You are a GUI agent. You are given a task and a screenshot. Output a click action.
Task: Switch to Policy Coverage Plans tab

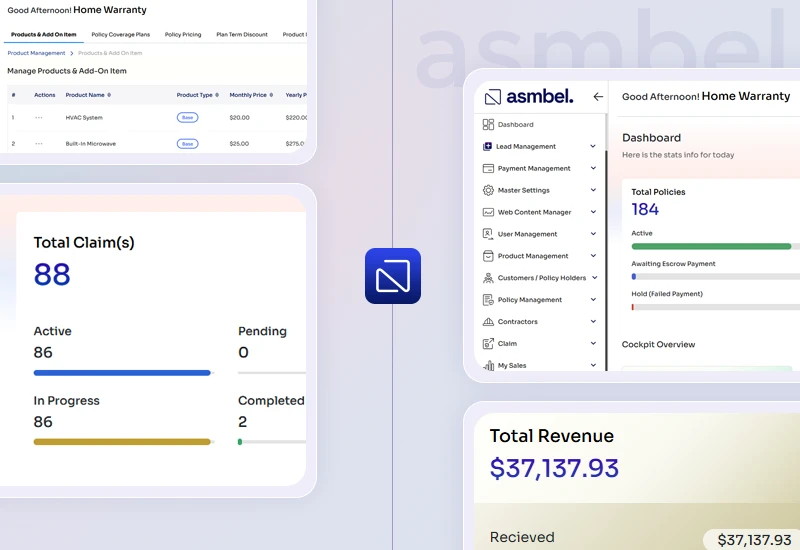point(121,35)
